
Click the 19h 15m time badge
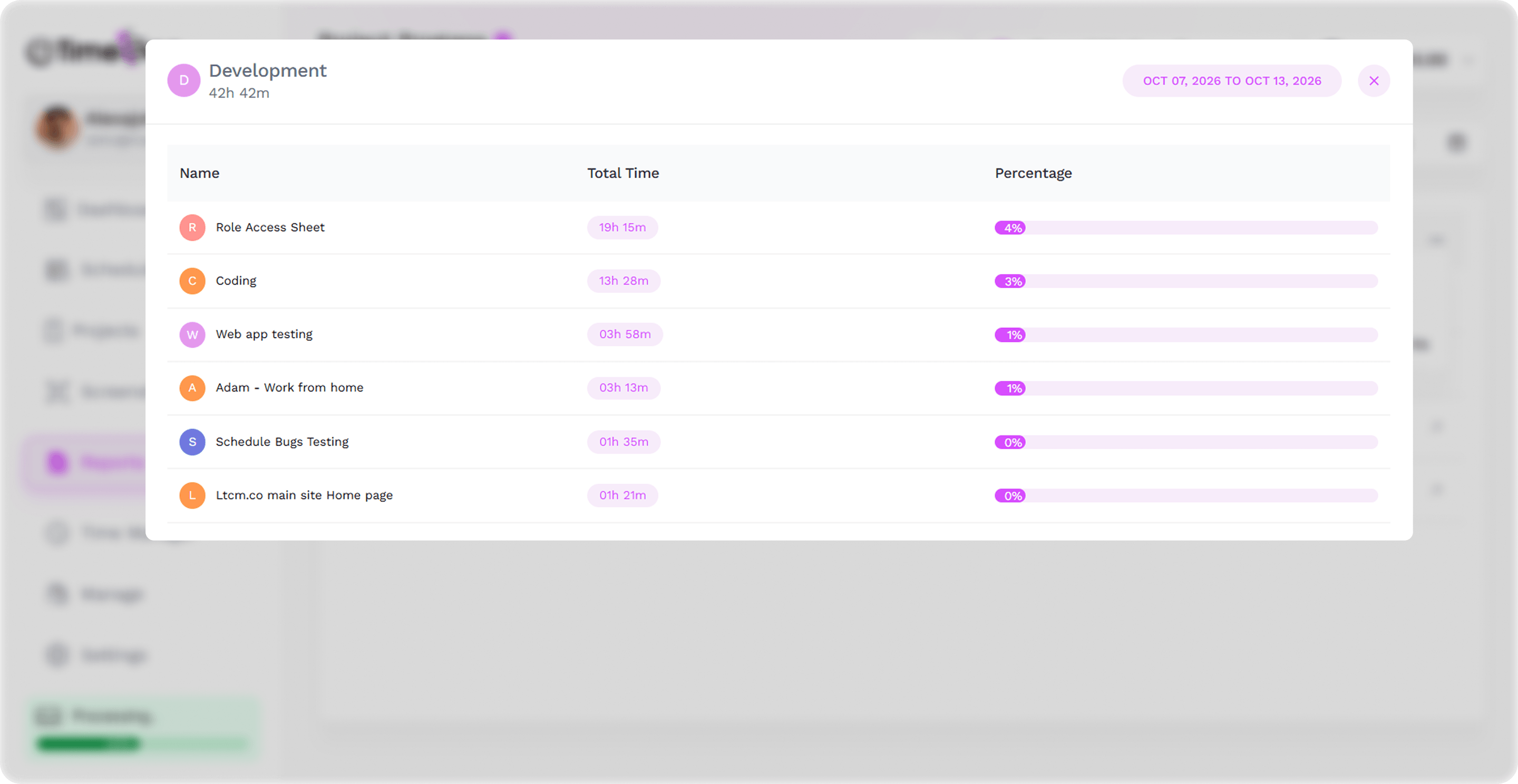(x=622, y=228)
